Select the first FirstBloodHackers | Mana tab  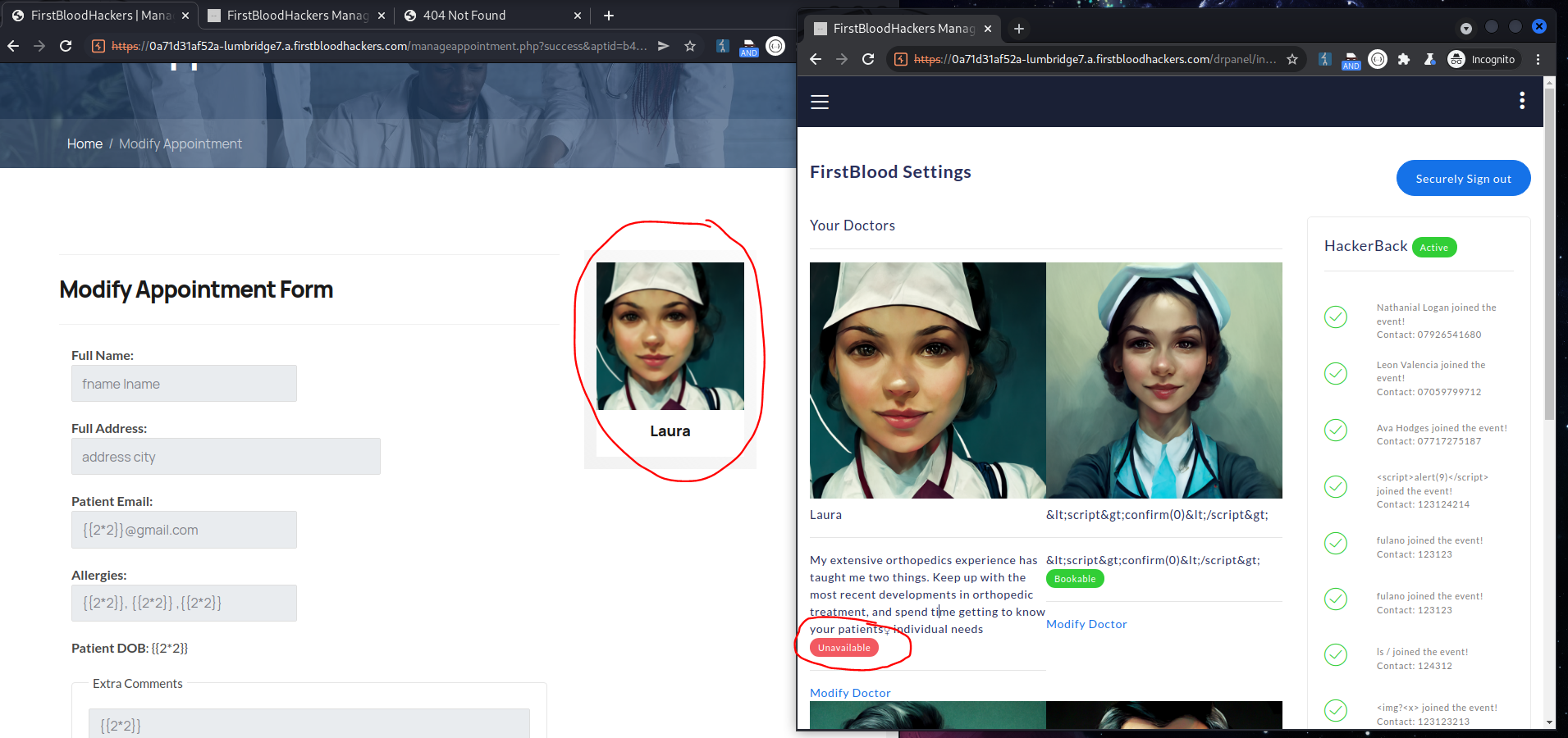(100, 16)
